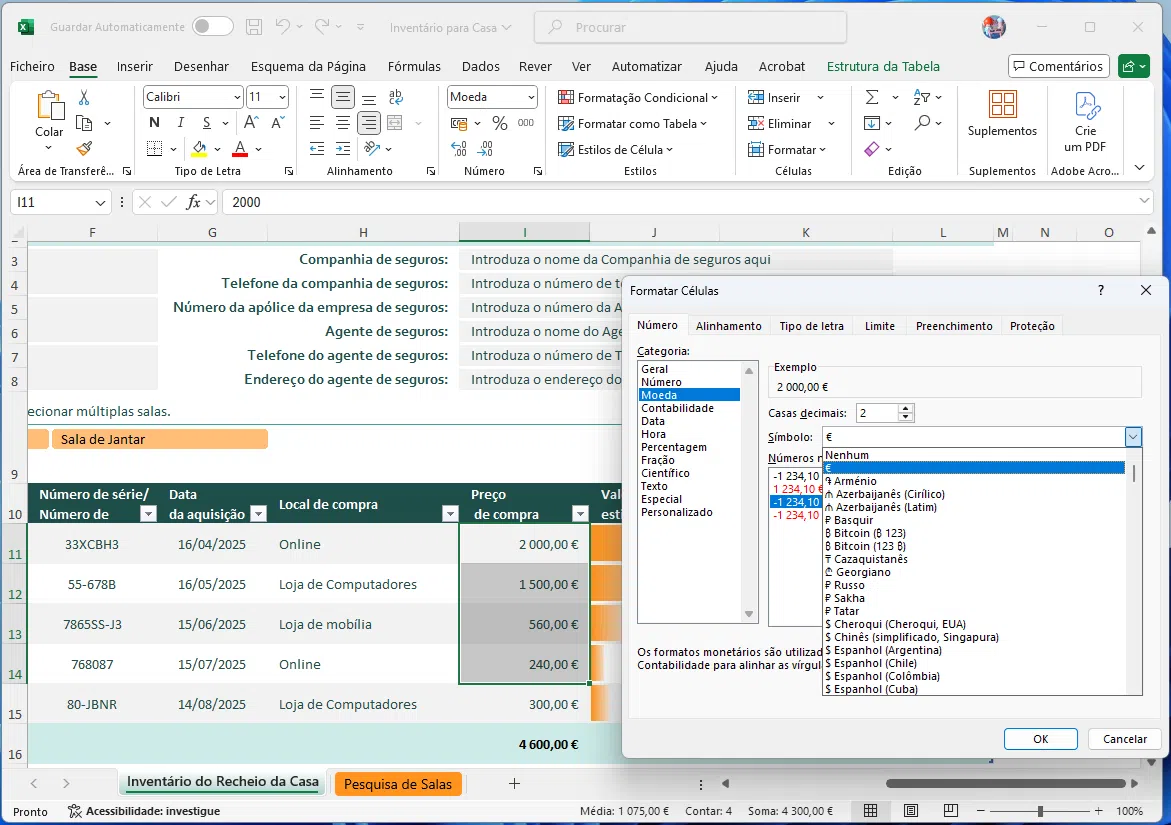Open the Fórmulas ribbon tab
Image resolution: width=1171 pixels, height=825 pixels.
pyautogui.click(x=414, y=67)
